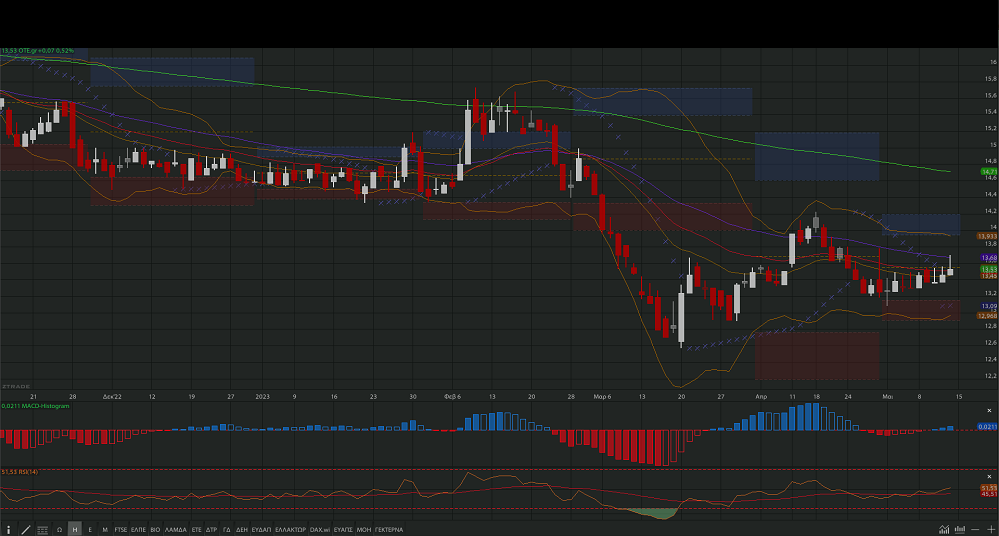Viewport: 999px width, 536px height.
Task: Click the 51,53 RSI value tag
Action: tap(989, 488)
